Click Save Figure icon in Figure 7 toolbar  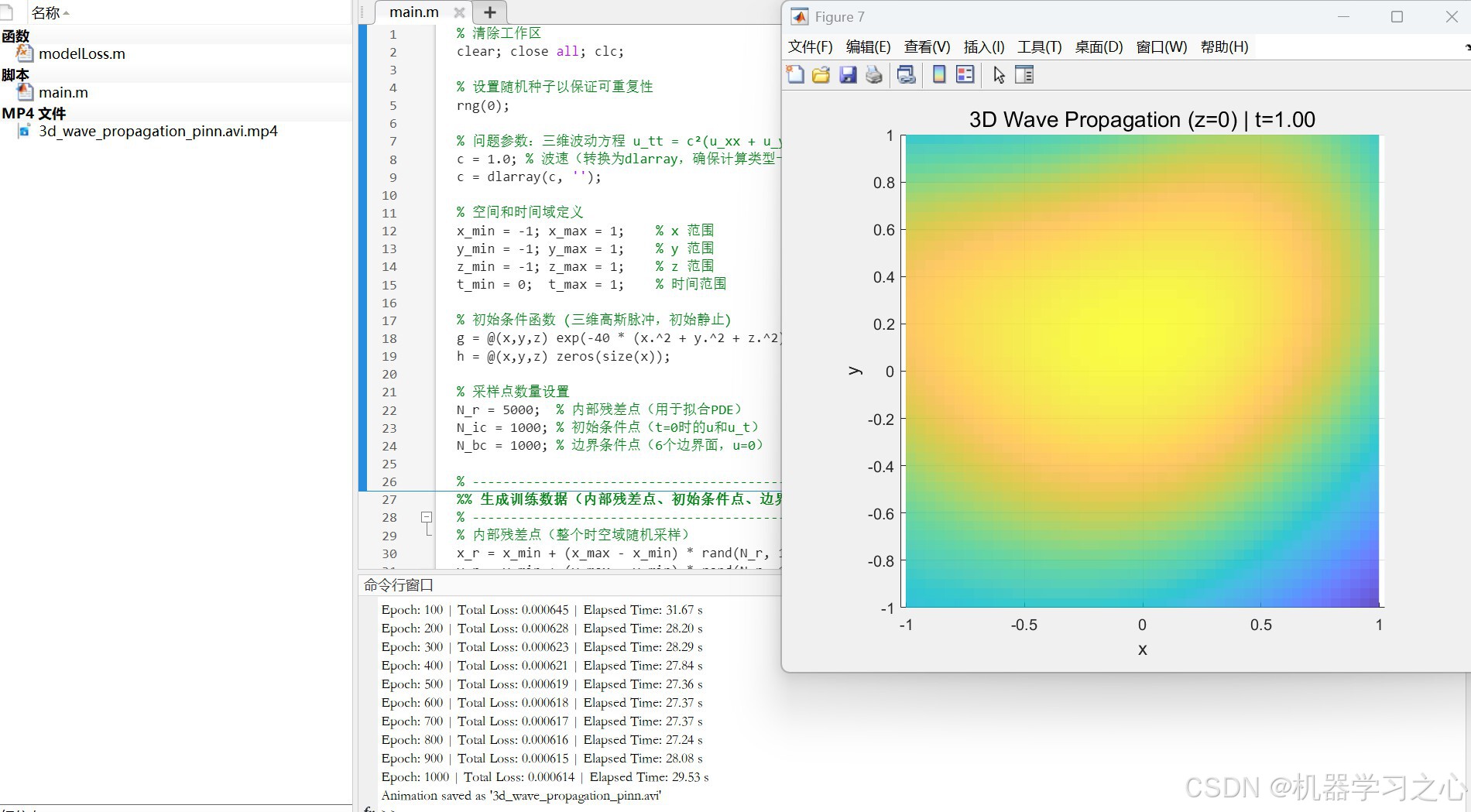click(x=848, y=75)
